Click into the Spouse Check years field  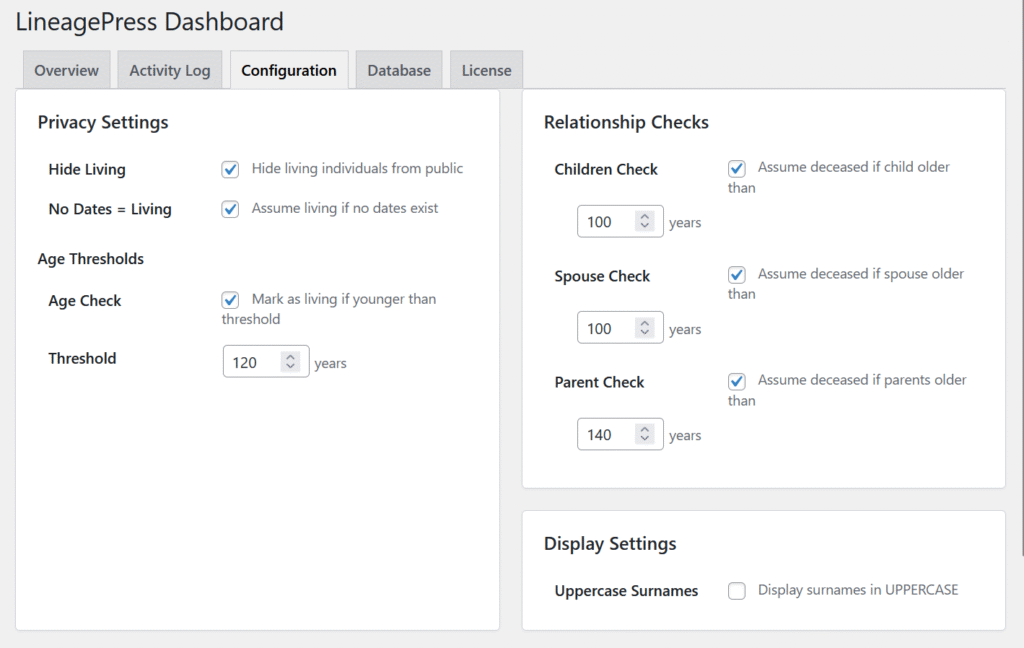(x=605, y=329)
